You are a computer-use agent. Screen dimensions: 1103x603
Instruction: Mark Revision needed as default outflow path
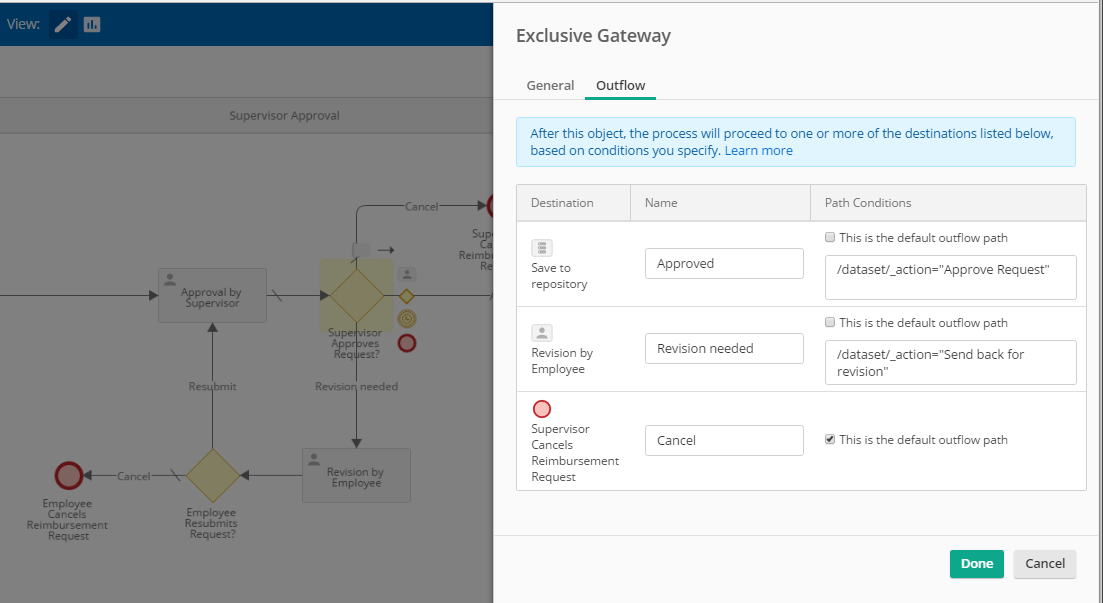coord(830,323)
